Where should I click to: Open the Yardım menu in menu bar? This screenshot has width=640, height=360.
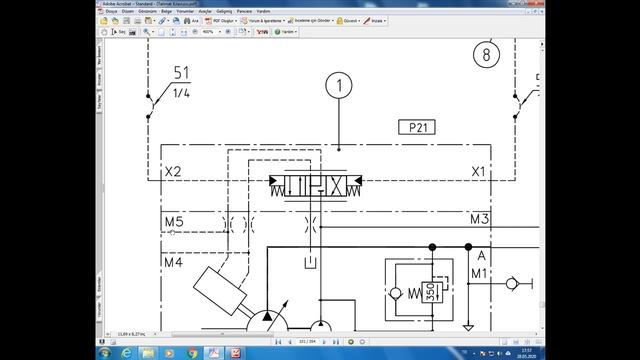(263, 11)
